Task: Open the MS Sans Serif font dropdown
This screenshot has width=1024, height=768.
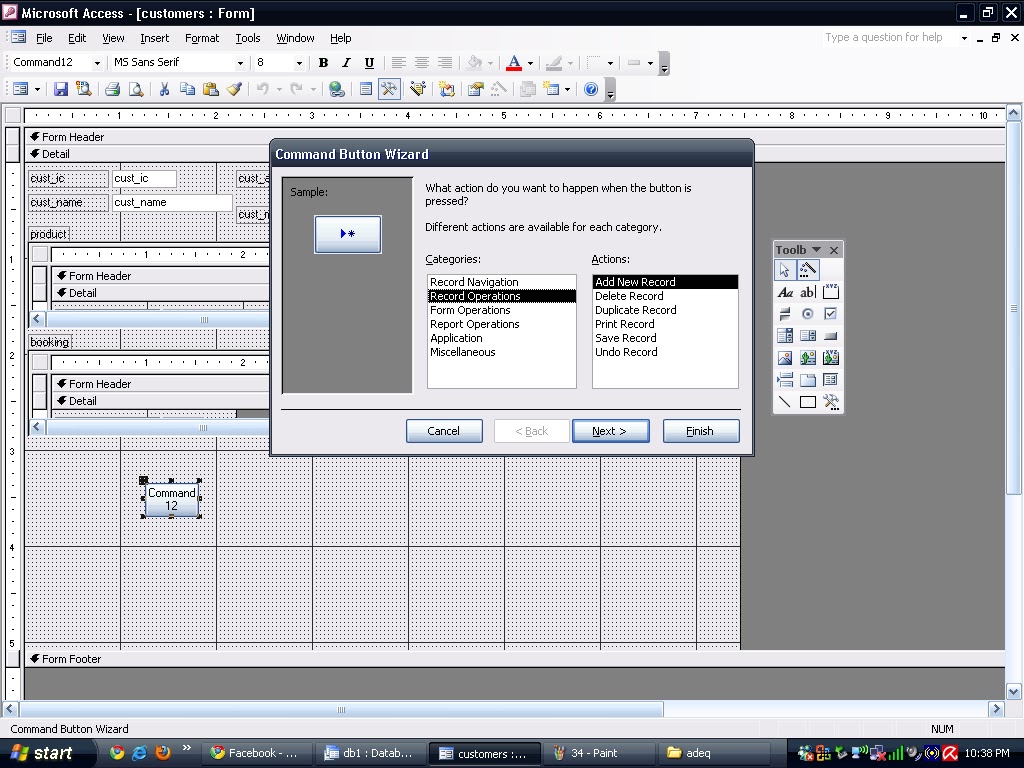Action: (240, 63)
